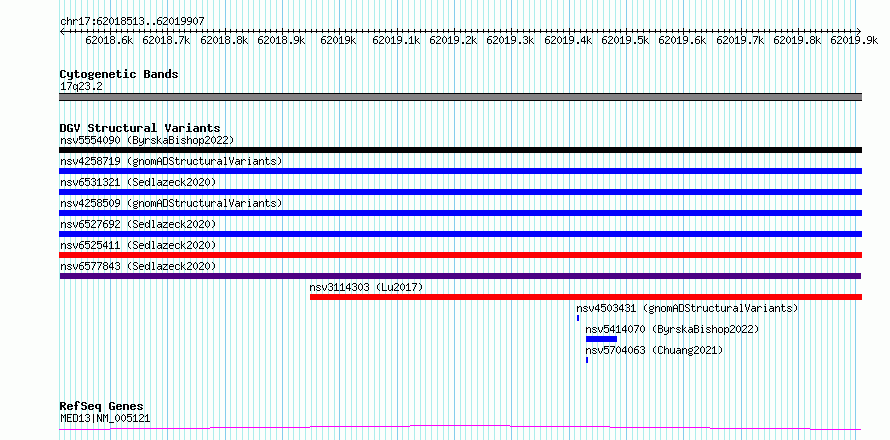
Task: Open the DGV Structural Variants track title
Action: pyautogui.click(x=140, y=128)
